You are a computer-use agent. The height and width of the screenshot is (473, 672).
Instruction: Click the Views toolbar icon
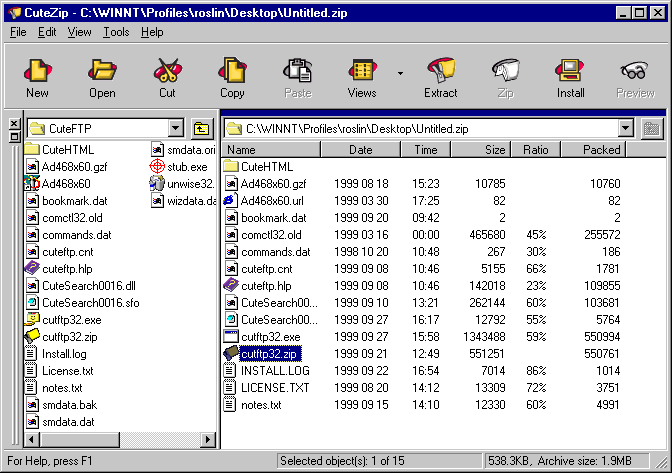tap(362, 71)
